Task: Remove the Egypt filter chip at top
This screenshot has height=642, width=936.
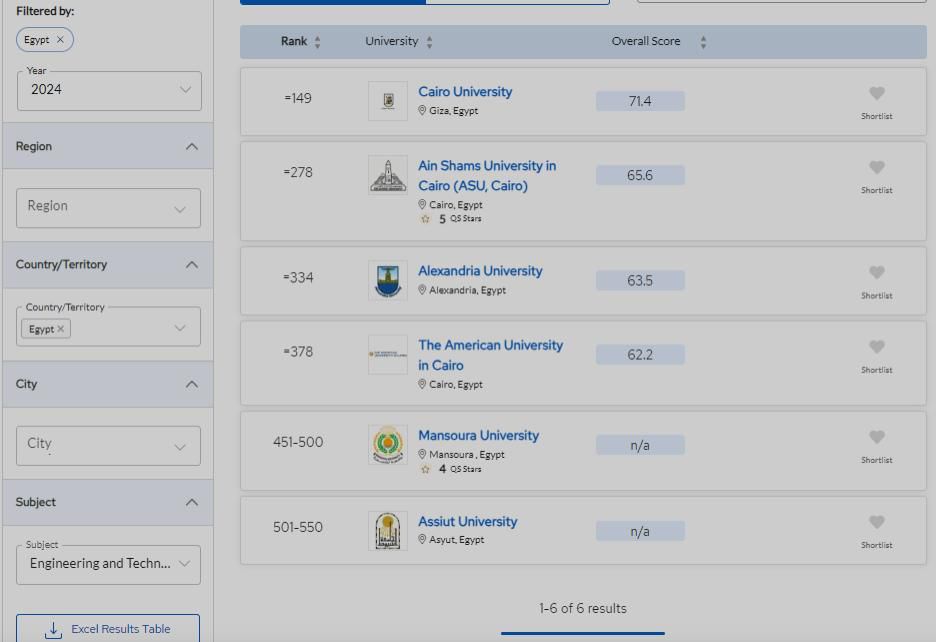Action: (60, 40)
